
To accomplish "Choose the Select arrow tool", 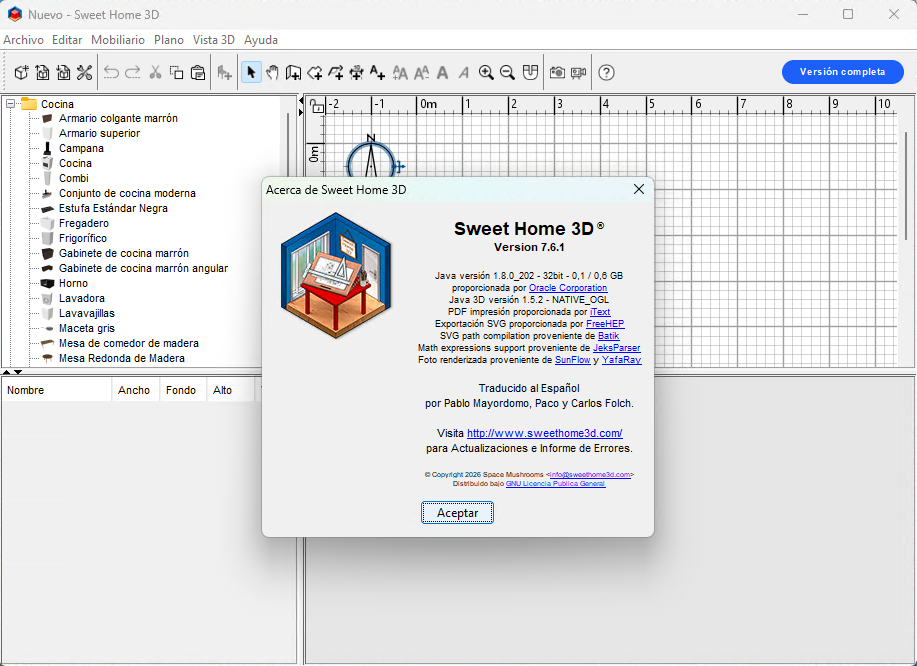I will (x=251, y=73).
